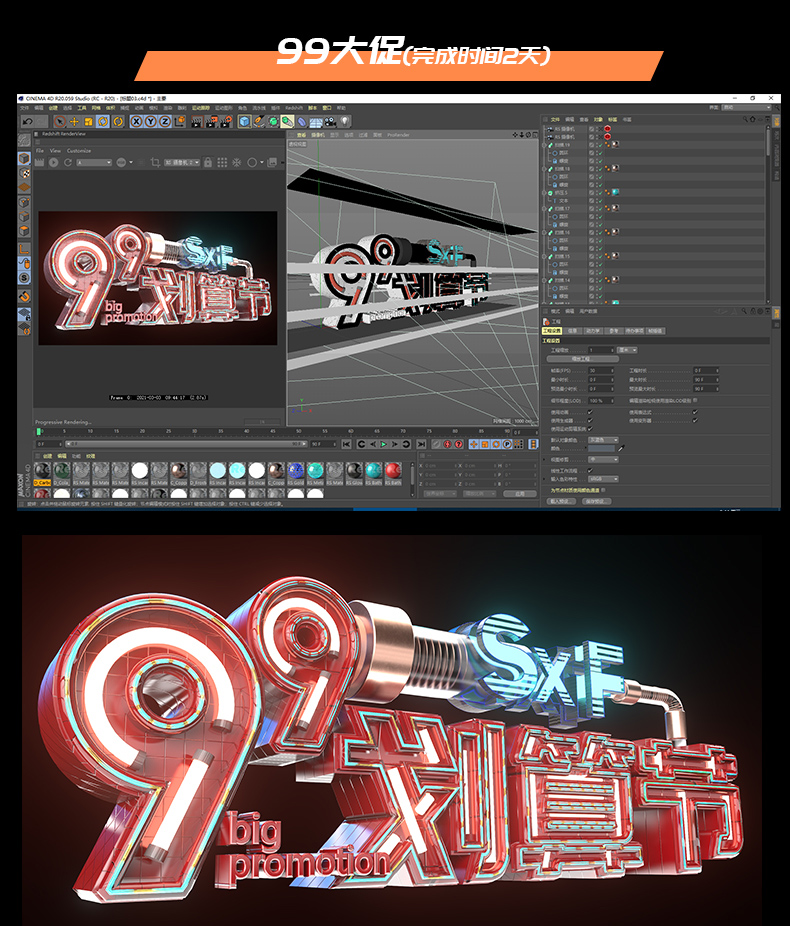Click the timeline preview range slider bar
Image resolution: width=790 pixels, height=926 pixels.
tap(185, 444)
